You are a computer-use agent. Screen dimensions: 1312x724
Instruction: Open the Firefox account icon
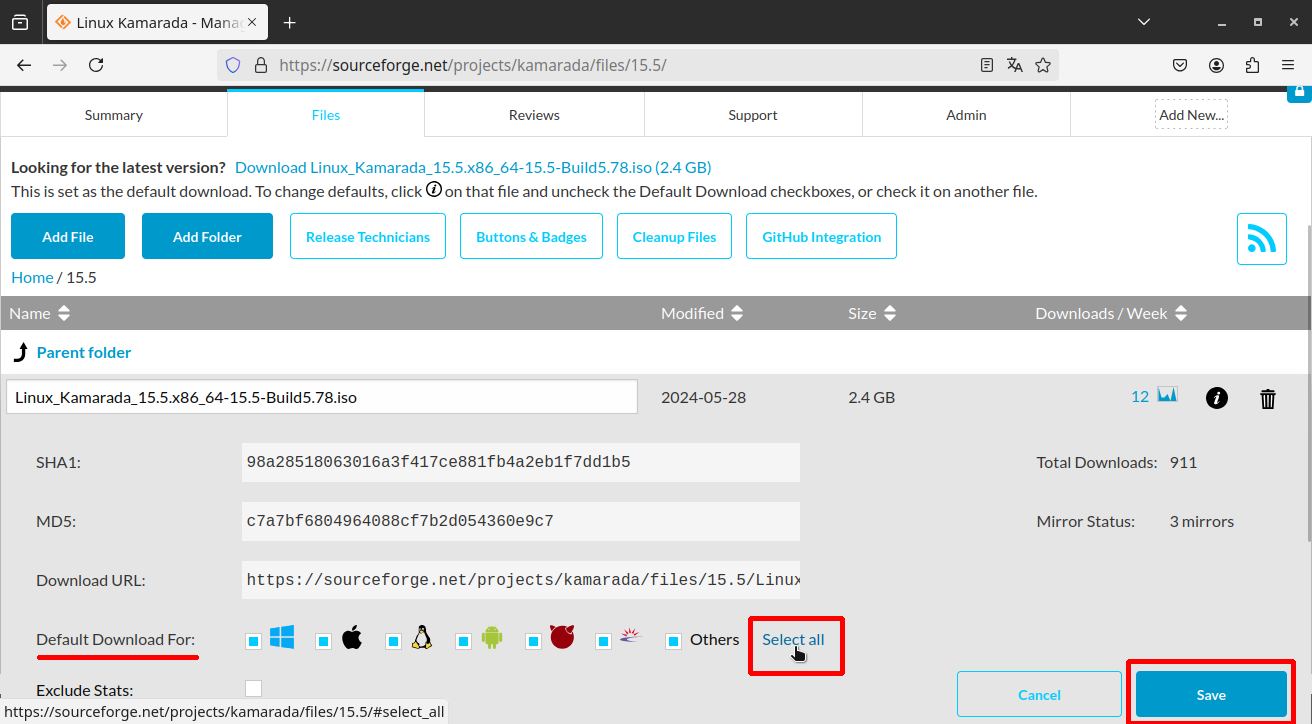pyautogui.click(x=1216, y=65)
